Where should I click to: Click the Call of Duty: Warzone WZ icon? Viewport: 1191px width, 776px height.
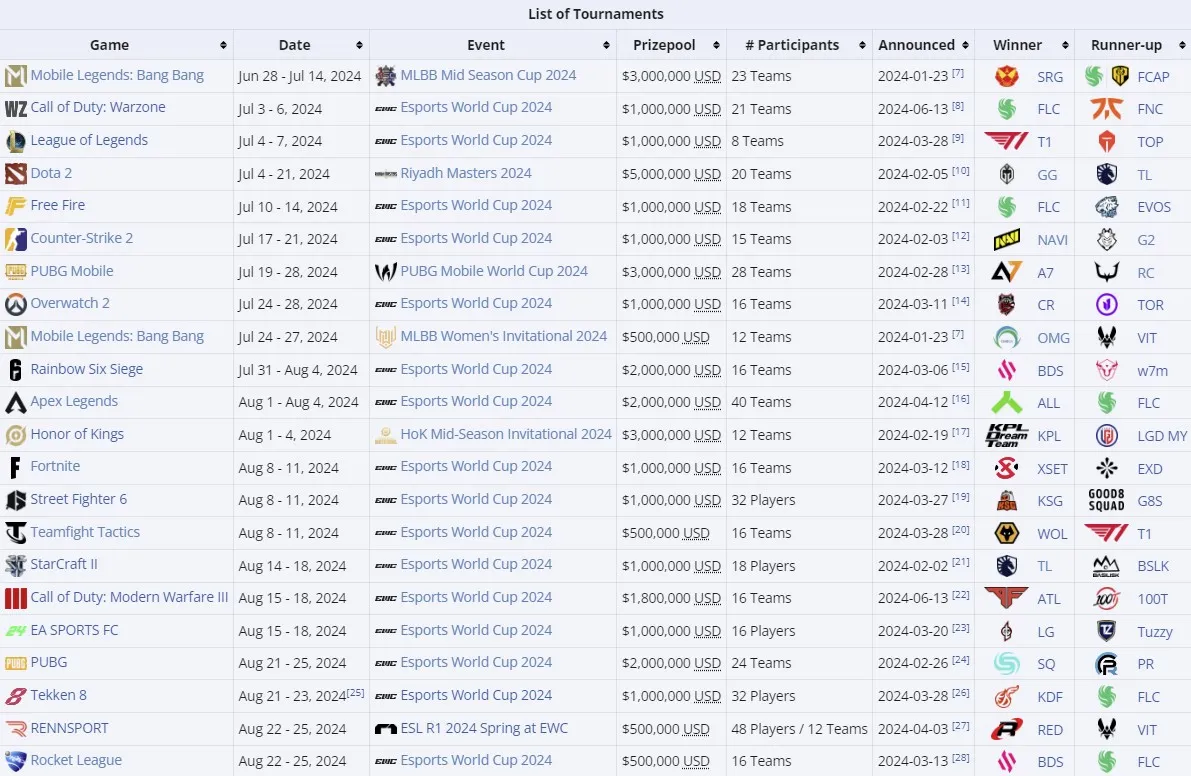tap(15, 109)
